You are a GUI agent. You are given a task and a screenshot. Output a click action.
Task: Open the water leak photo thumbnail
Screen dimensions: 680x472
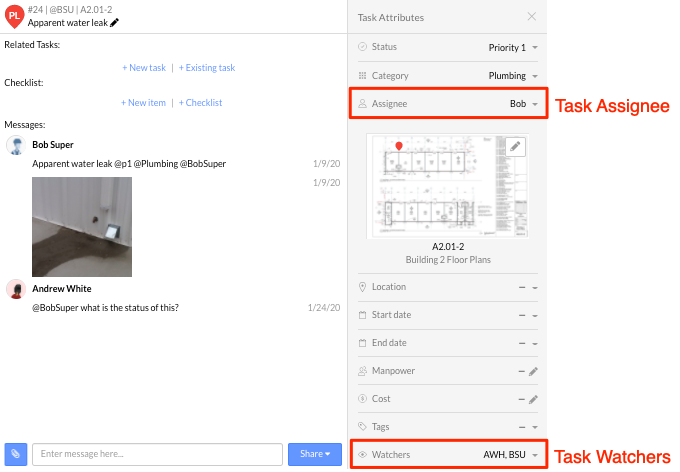point(82,227)
